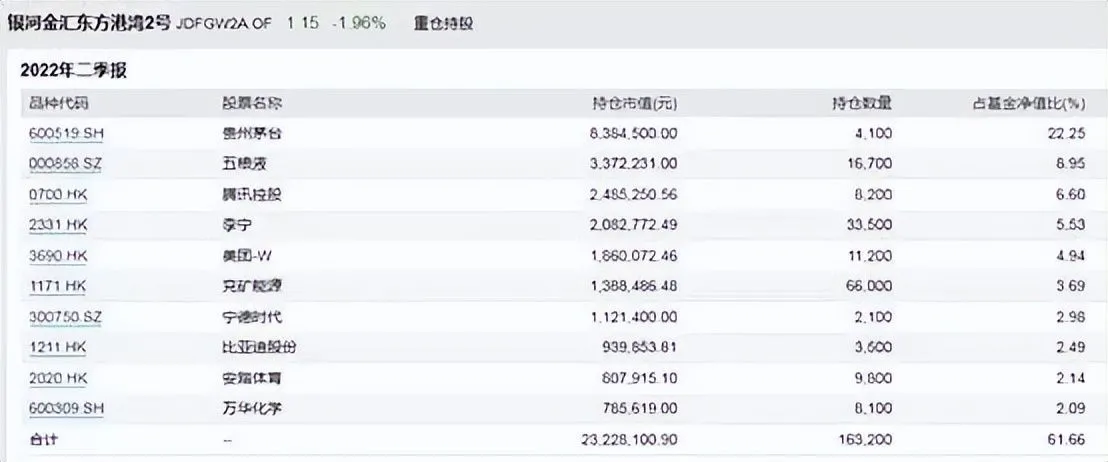The height and width of the screenshot is (462, 1108).
Task: Click the 股票名称 column header
Action: (x=252, y=104)
